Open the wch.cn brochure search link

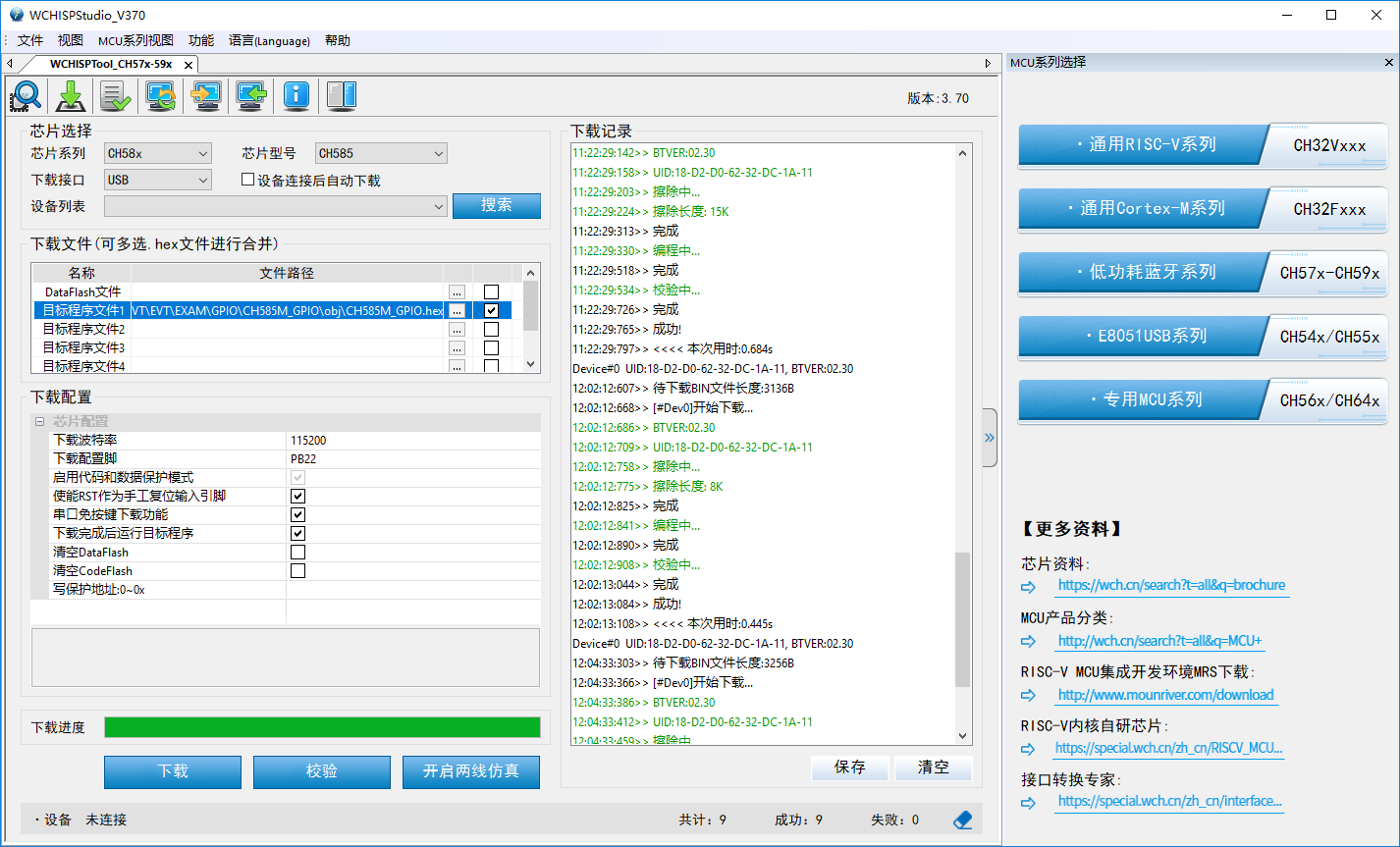click(x=1171, y=585)
